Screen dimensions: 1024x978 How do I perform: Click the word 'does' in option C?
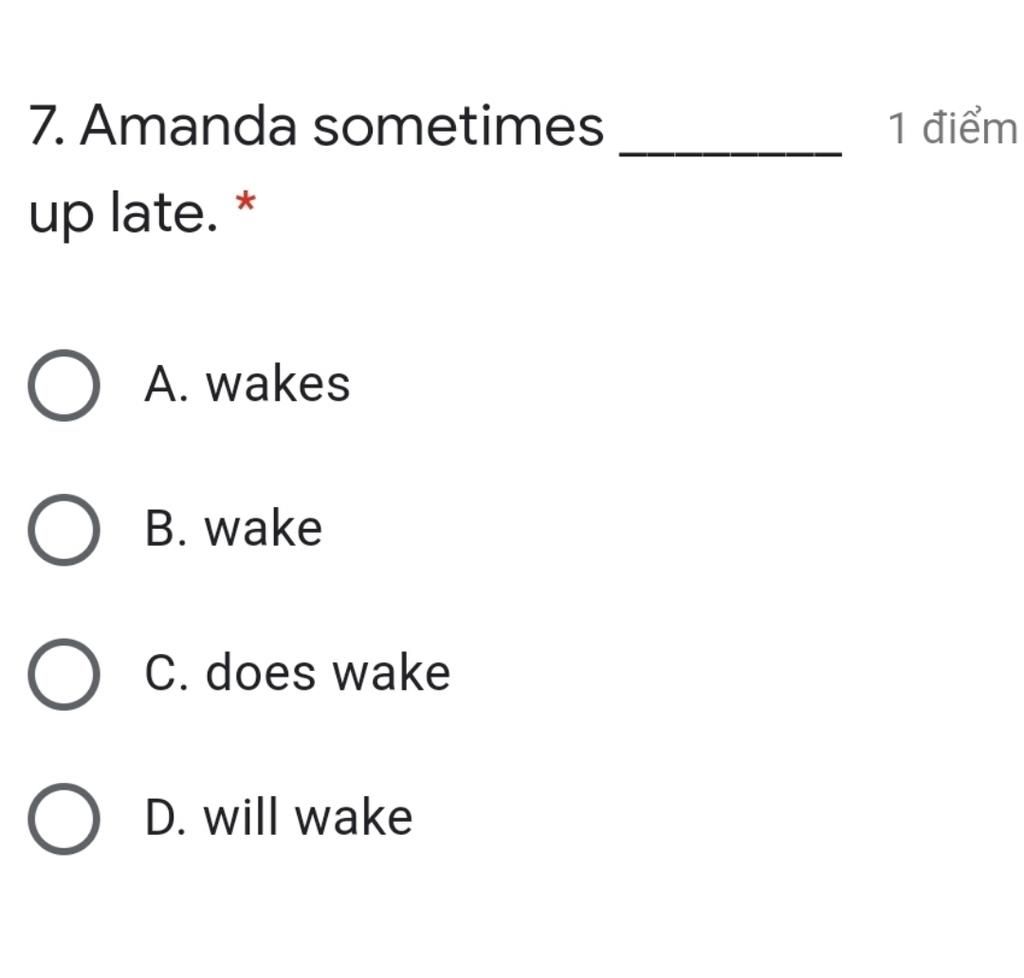pyautogui.click(x=261, y=672)
